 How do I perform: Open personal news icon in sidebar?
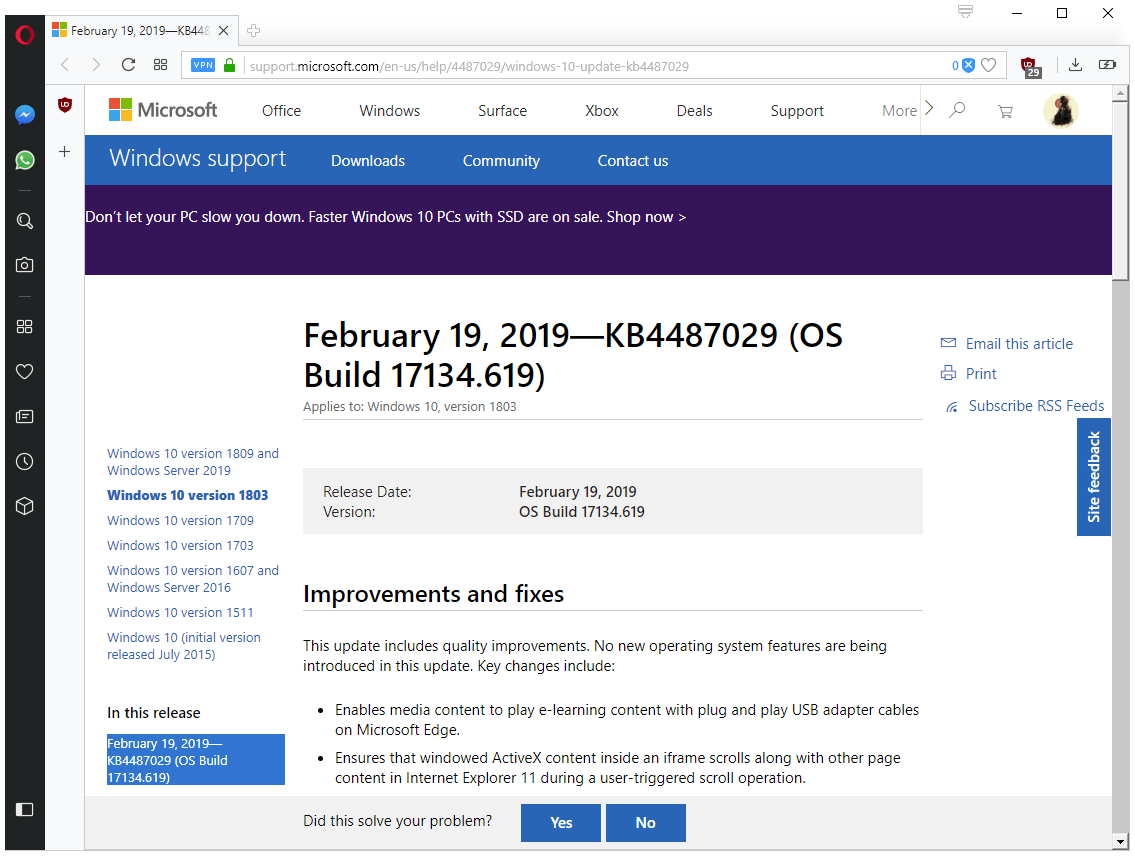(25, 416)
